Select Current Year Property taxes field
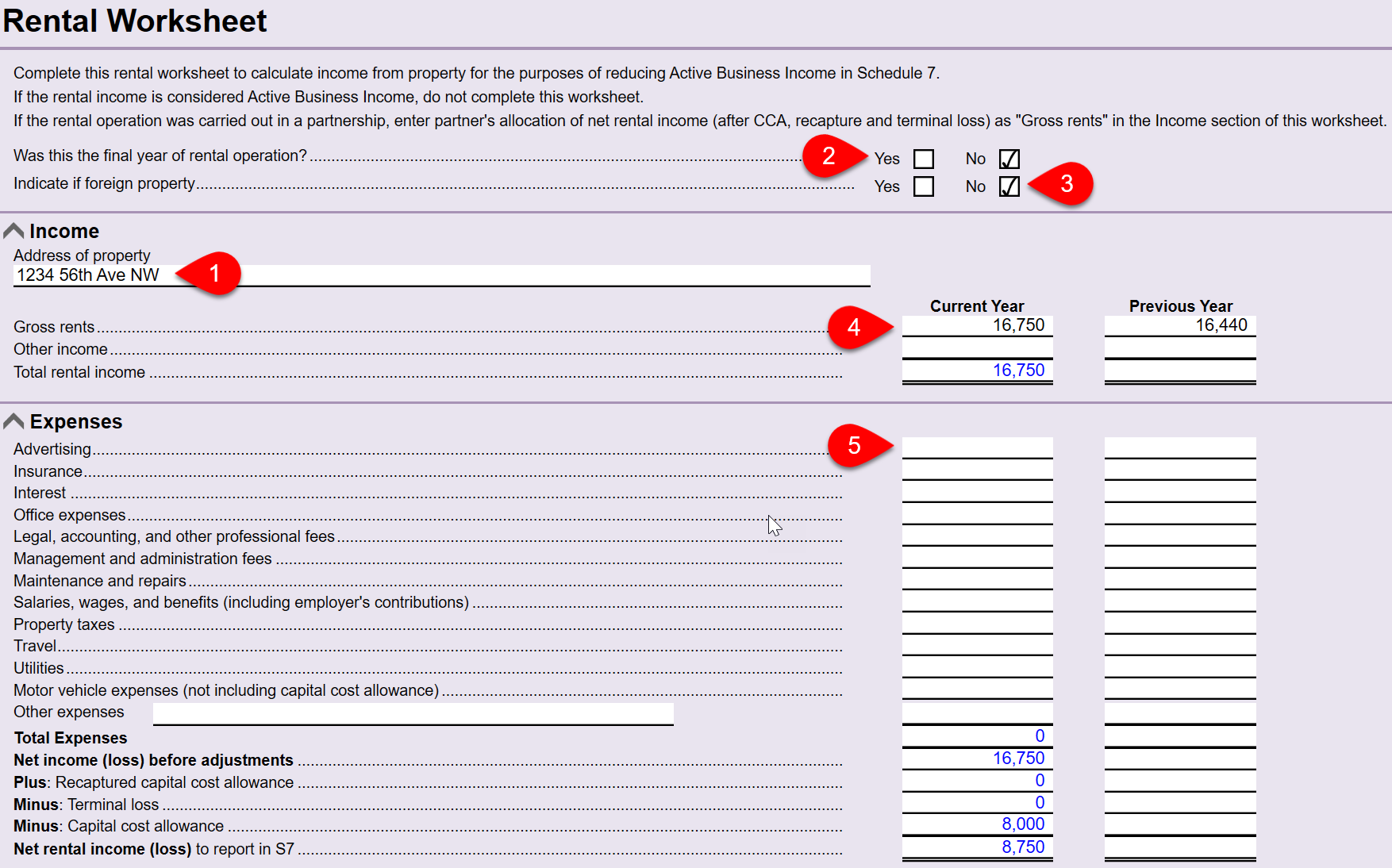This screenshot has height=868, width=1392. pyautogui.click(x=977, y=623)
